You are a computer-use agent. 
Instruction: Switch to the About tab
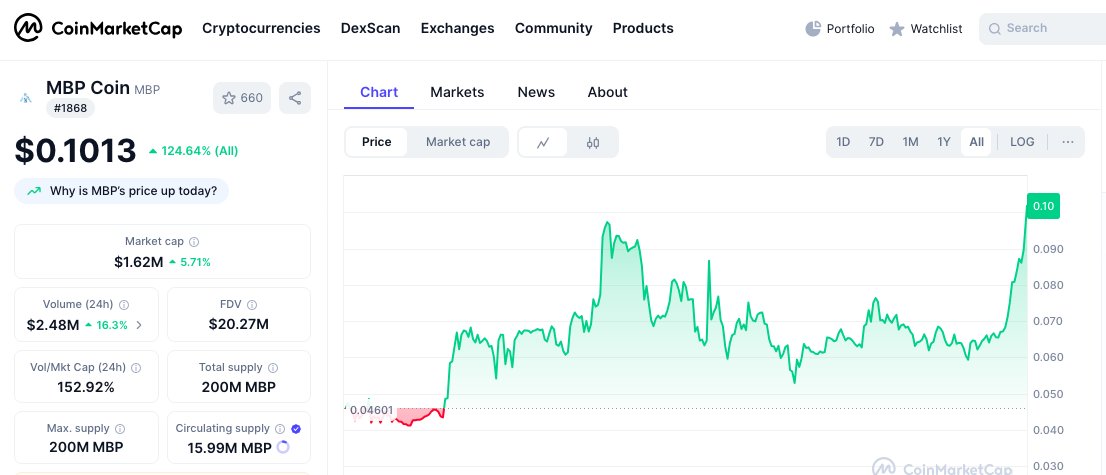tap(607, 92)
